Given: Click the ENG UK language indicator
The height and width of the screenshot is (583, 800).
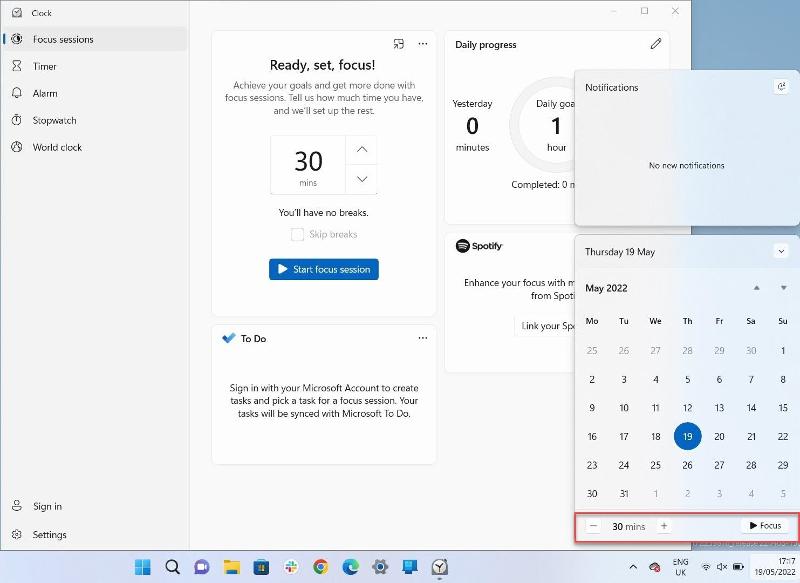Looking at the screenshot, I should (x=680, y=567).
